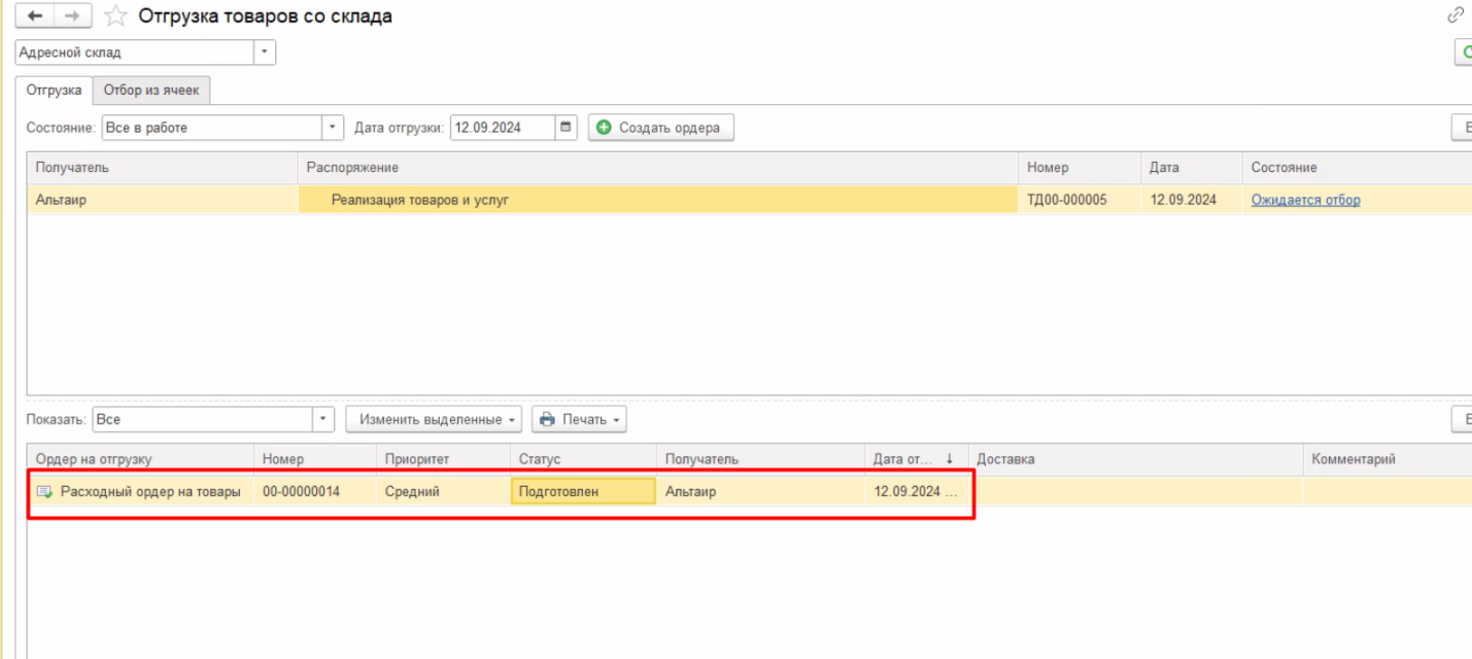Screen dimensions: 1472x659
Task: Expand the Адресной склад warehouse dropdown
Action: pos(265,52)
